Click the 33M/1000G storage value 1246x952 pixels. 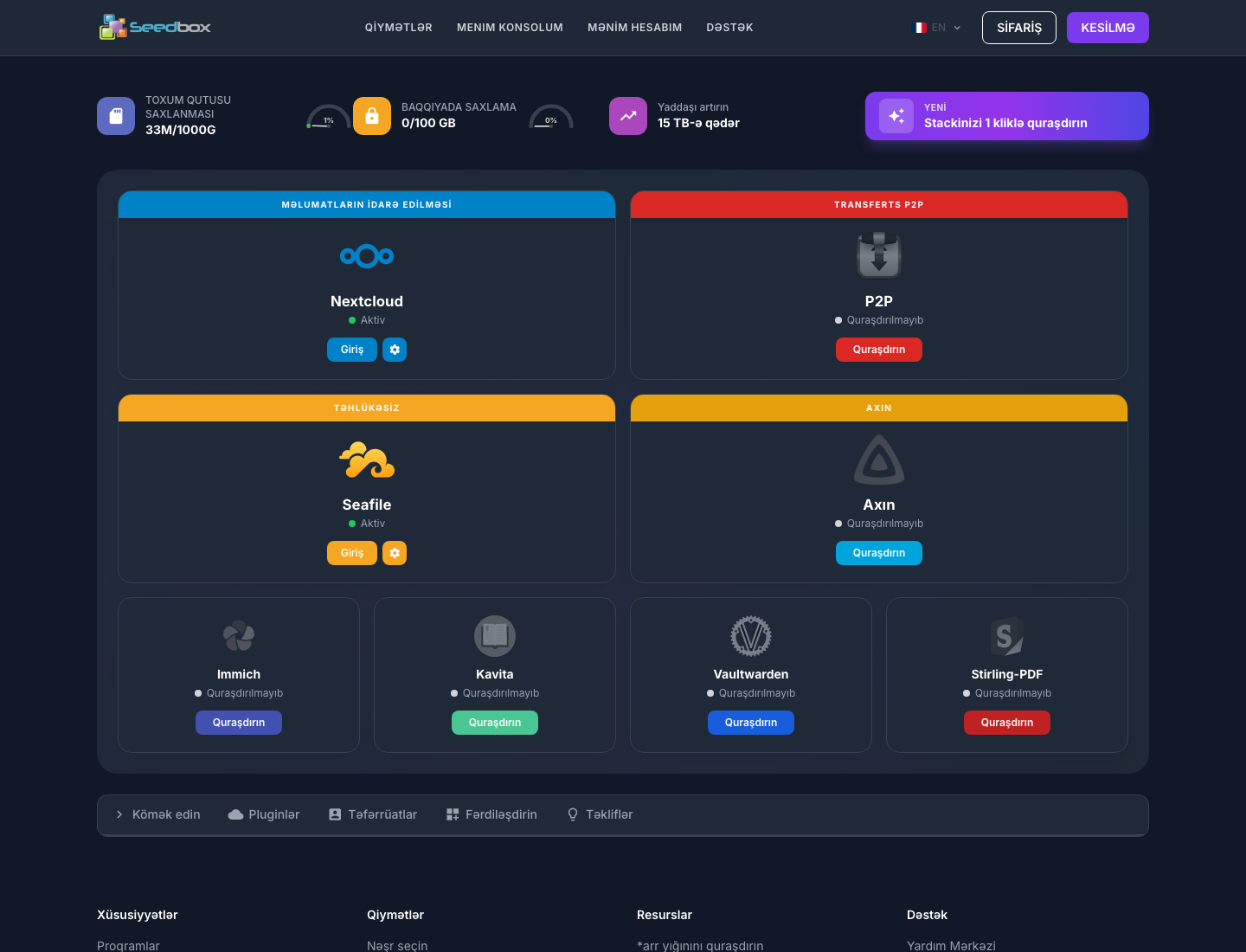[x=181, y=130]
